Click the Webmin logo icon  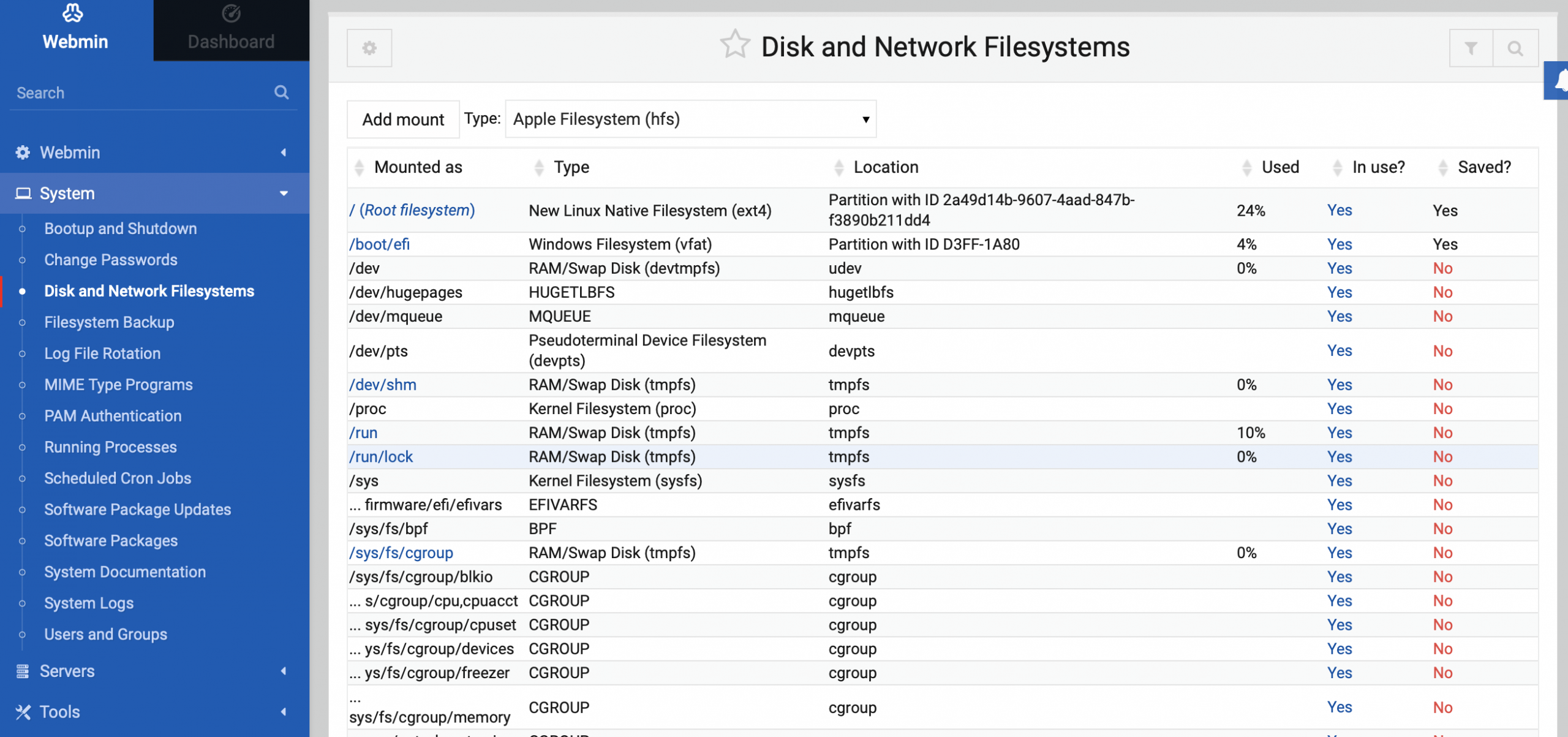click(73, 12)
